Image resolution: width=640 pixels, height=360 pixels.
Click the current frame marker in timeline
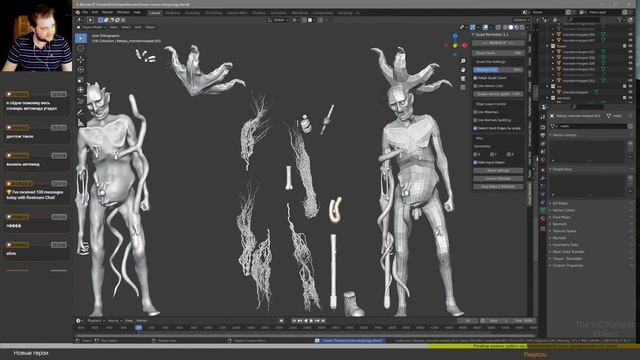[139, 327]
